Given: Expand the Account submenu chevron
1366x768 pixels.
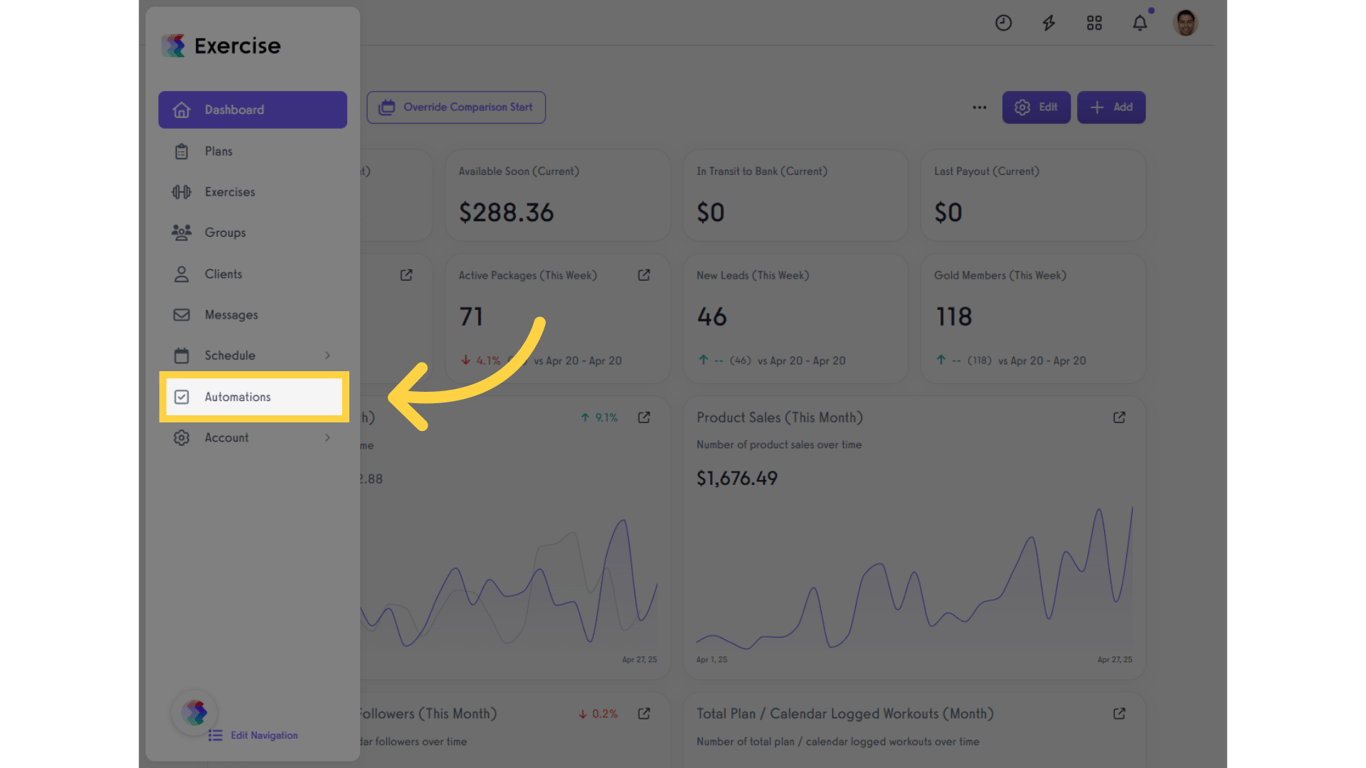Looking at the screenshot, I should pyautogui.click(x=327, y=437).
